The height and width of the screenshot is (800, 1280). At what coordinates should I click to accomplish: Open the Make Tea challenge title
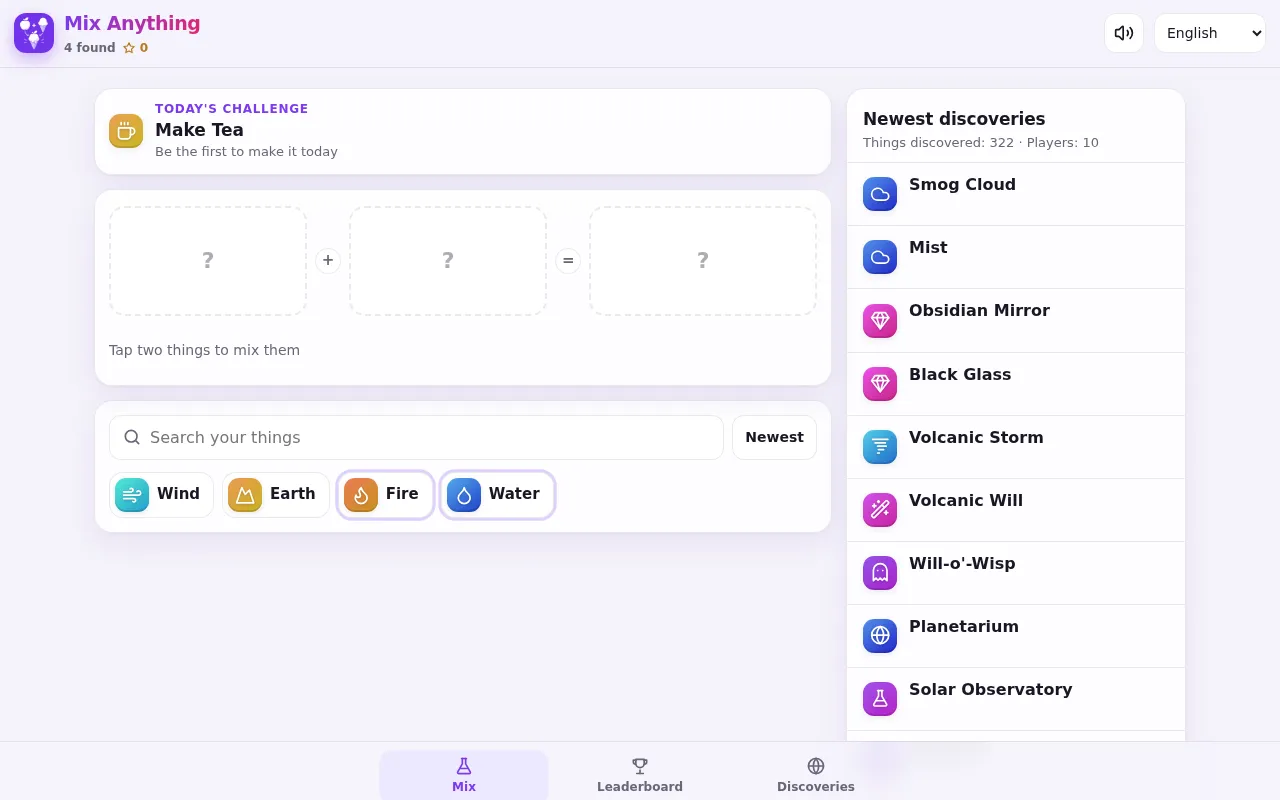(x=199, y=130)
